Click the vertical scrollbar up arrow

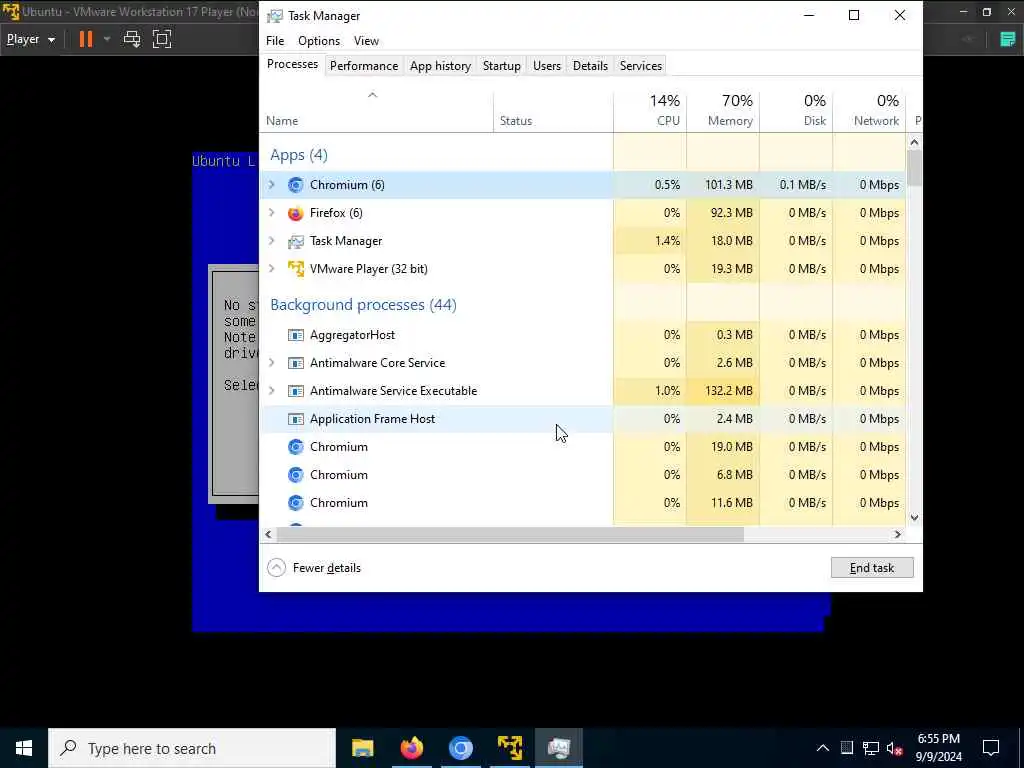(x=914, y=142)
